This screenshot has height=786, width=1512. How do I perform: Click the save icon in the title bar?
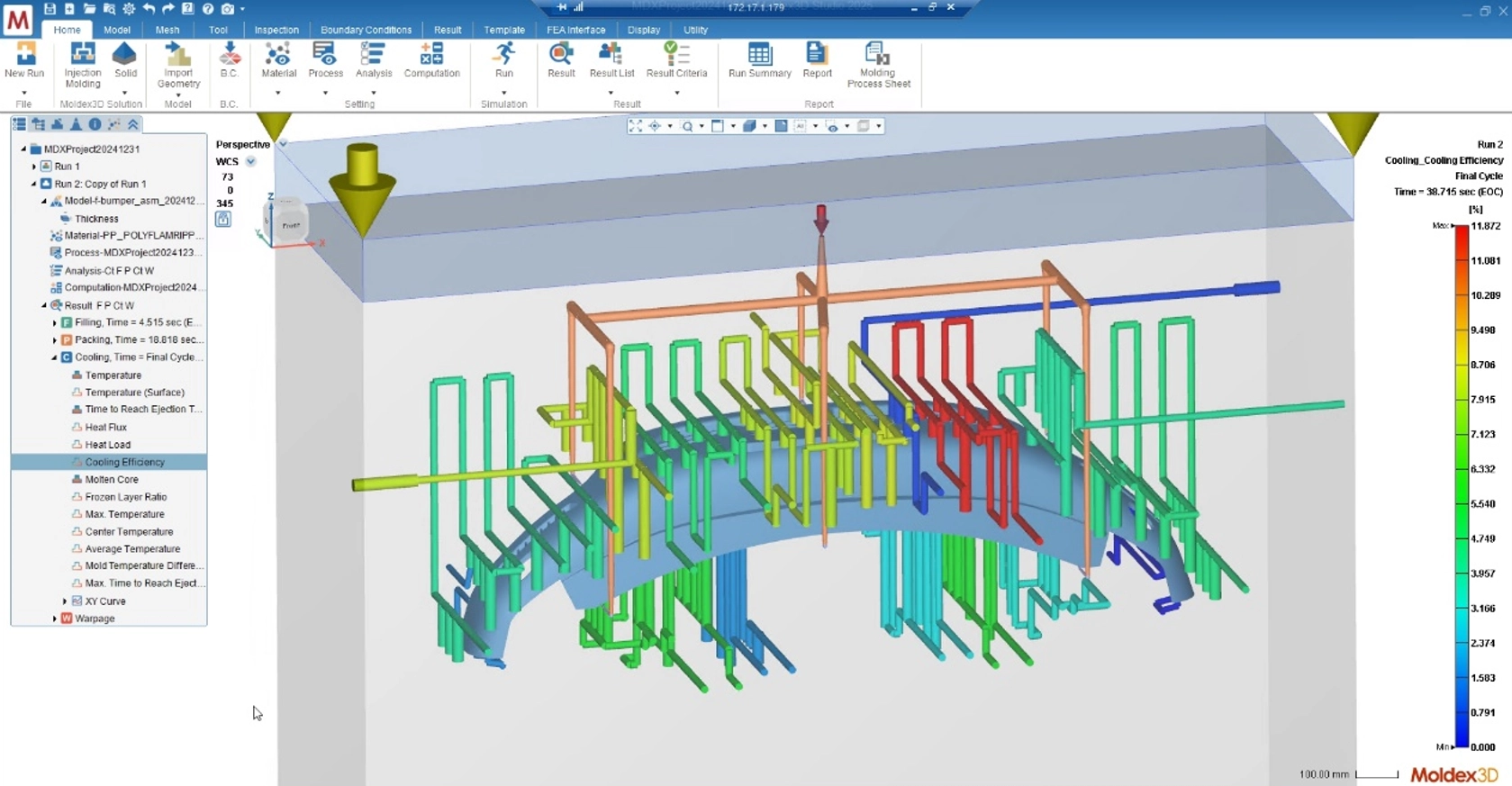[x=50, y=8]
